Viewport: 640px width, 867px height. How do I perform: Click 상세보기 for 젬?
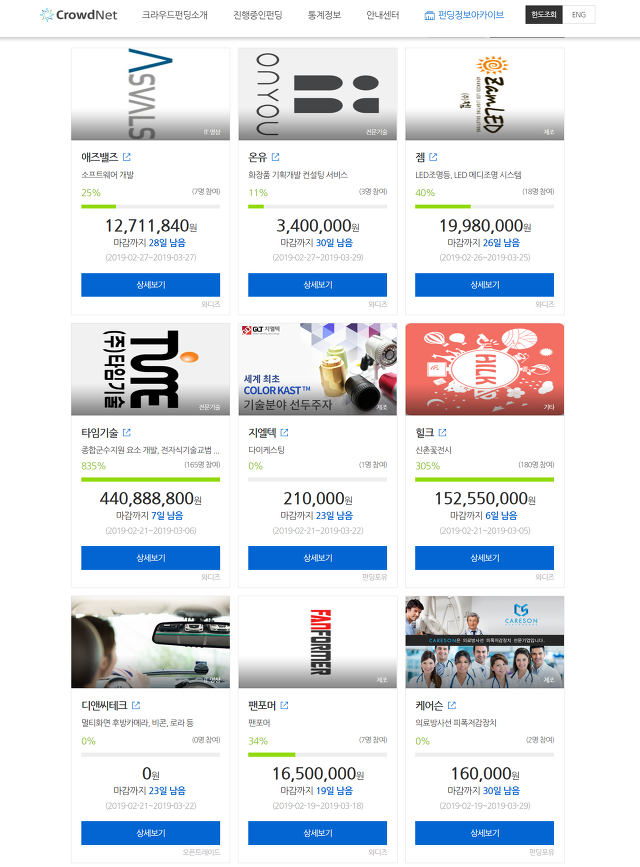(x=485, y=285)
